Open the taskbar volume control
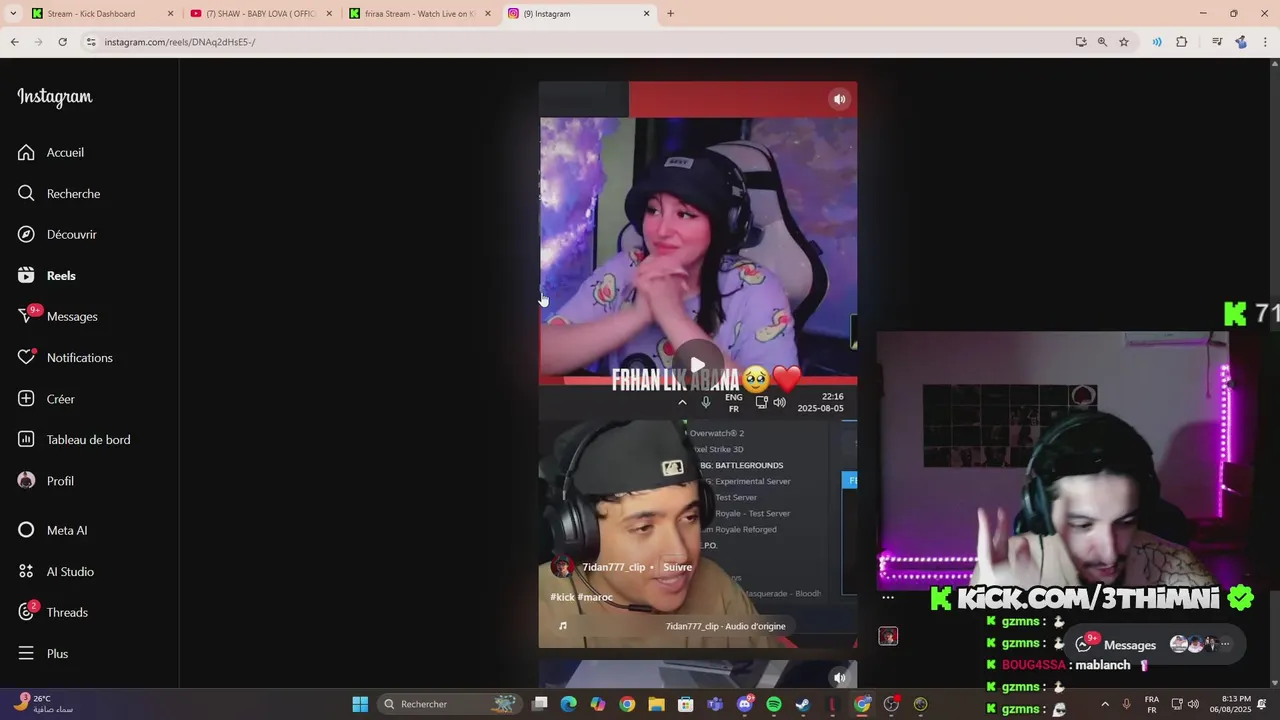 [x=1193, y=704]
